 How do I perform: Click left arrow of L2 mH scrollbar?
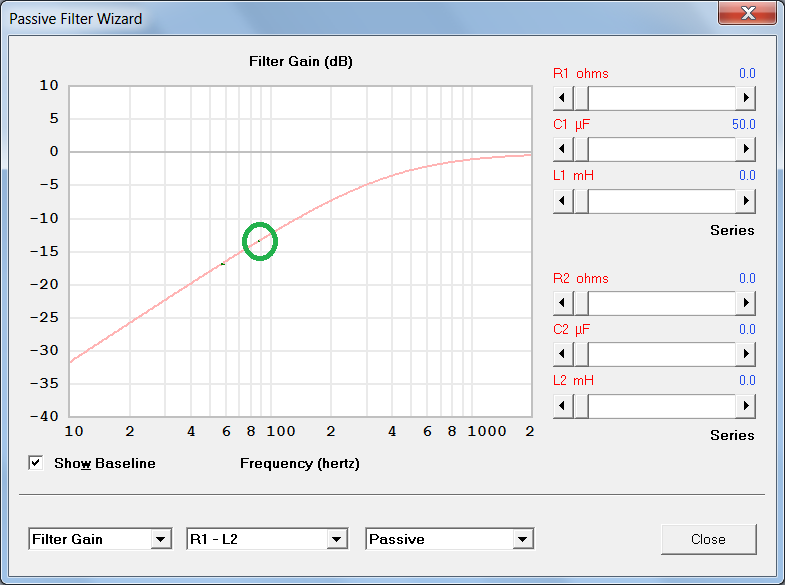(x=563, y=406)
